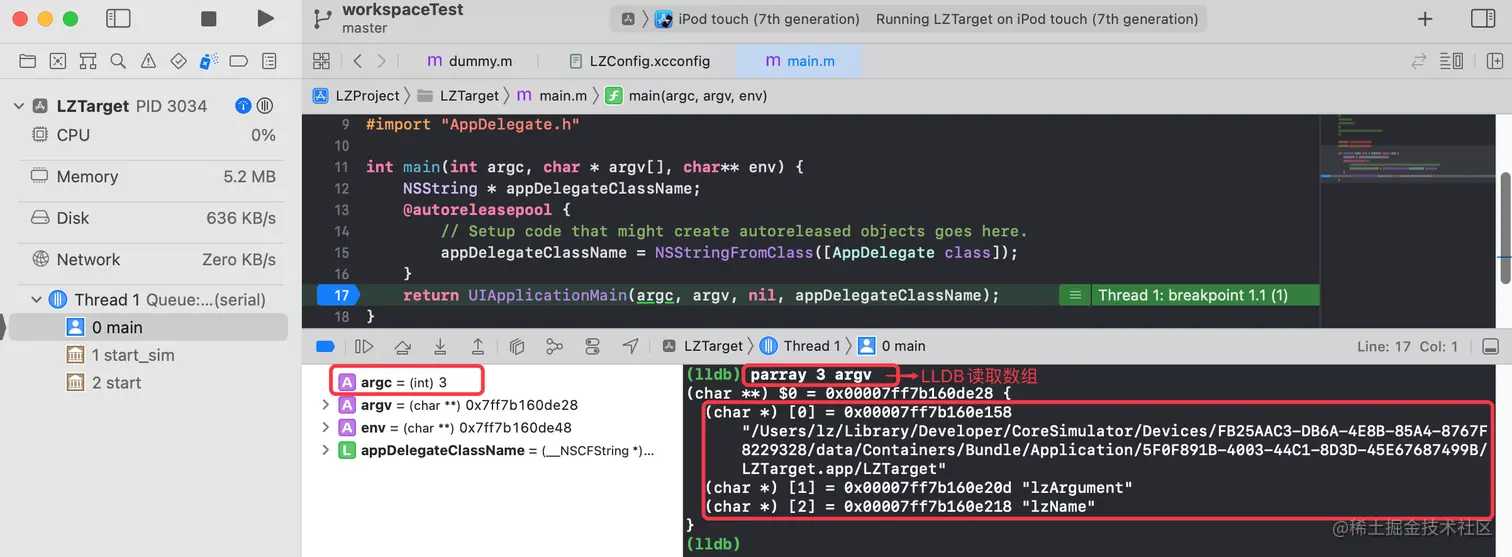Screen dimensions: 1512x557
Task: Select stack frame 0 main
Action: pyautogui.click(x=148, y=327)
